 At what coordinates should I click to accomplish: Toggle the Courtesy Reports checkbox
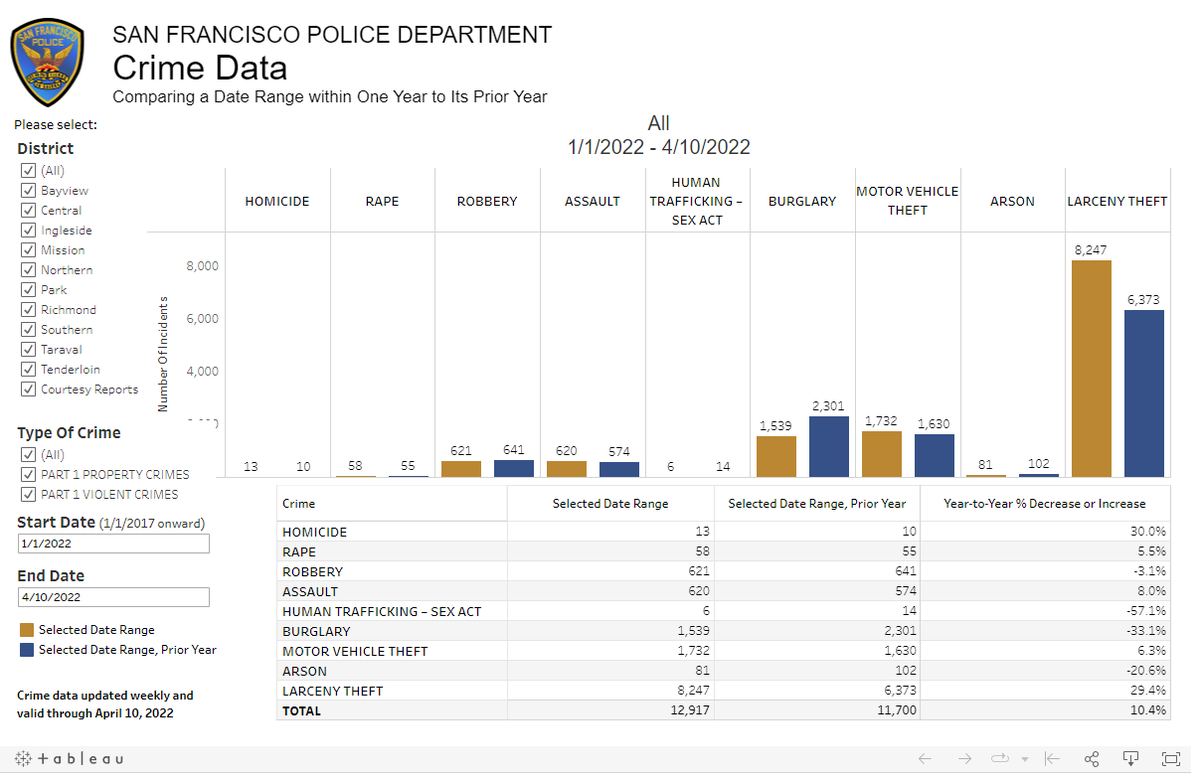(x=28, y=389)
